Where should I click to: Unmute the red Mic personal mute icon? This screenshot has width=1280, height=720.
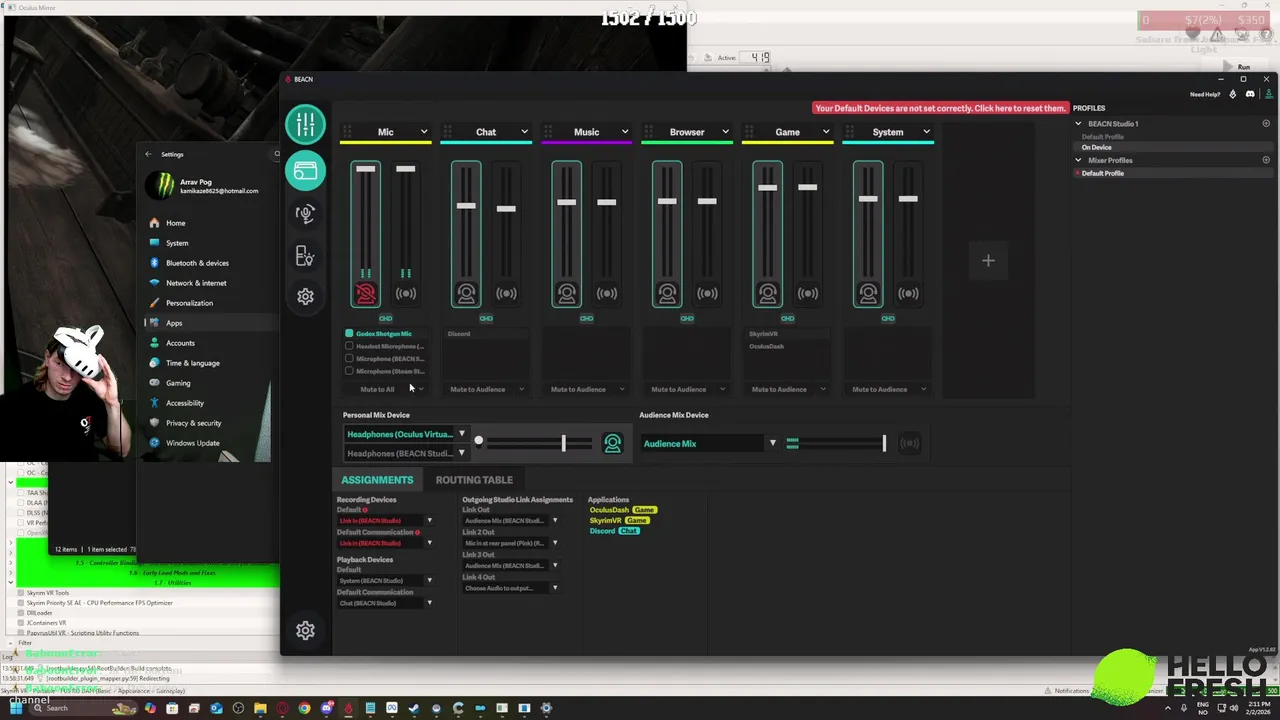coord(365,294)
